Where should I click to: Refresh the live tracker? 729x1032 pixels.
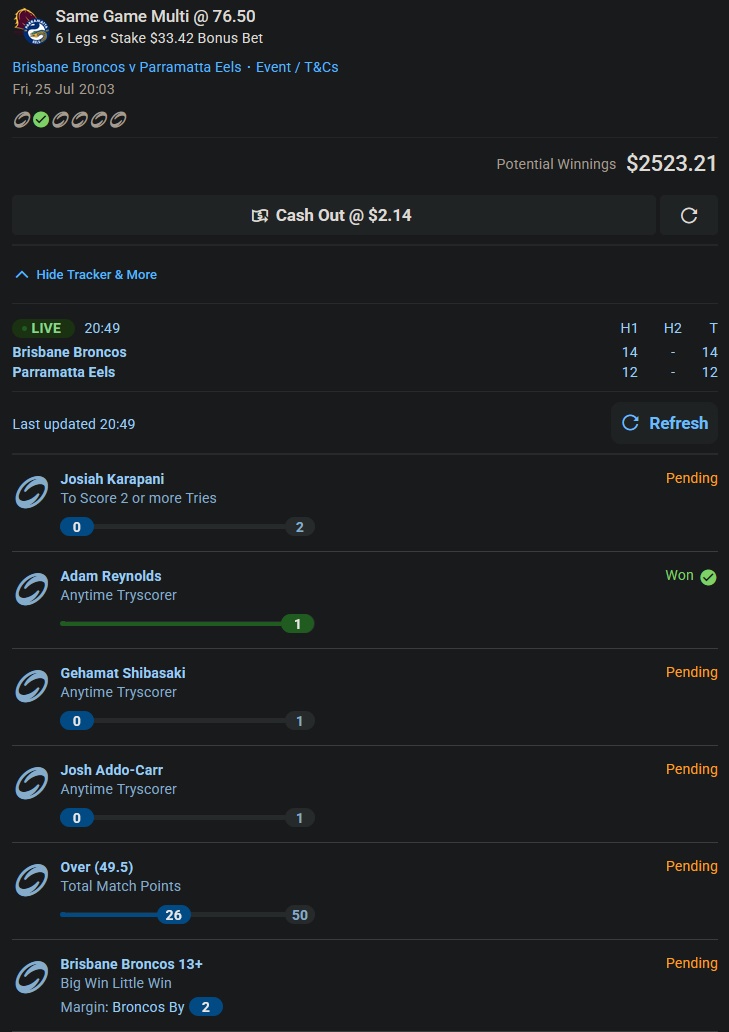coord(665,423)
